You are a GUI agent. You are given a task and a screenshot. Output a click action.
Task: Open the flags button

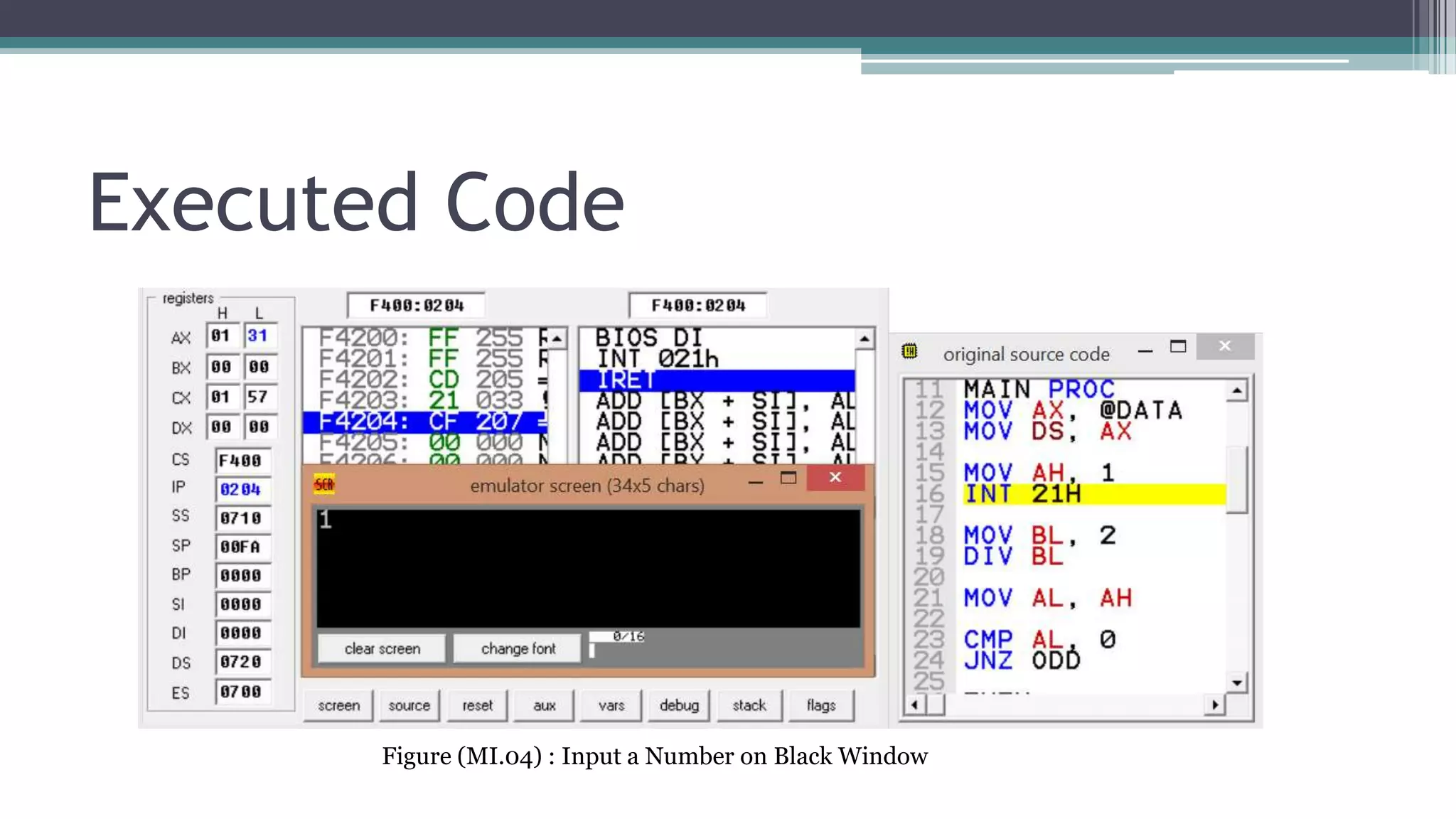click(x=821, y=705)
